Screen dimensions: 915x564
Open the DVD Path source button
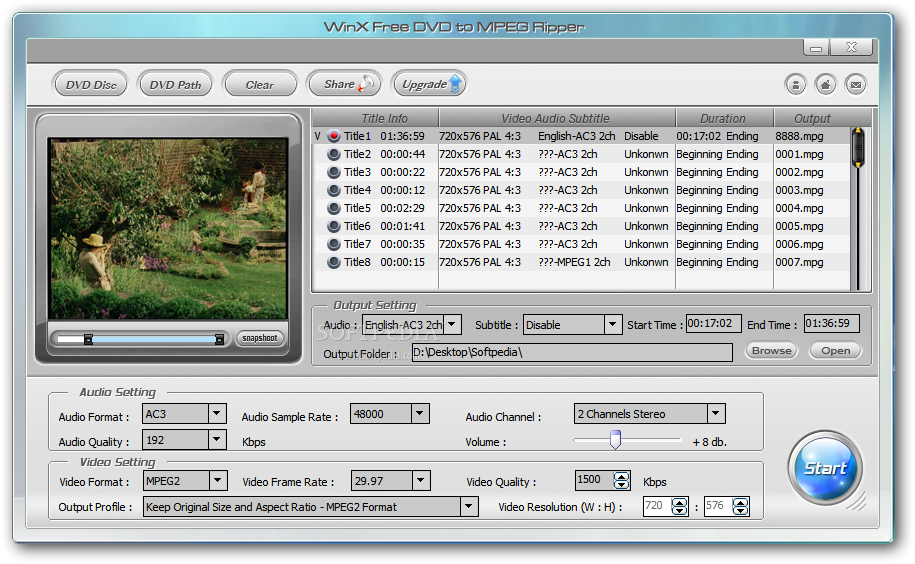[175, 85]
